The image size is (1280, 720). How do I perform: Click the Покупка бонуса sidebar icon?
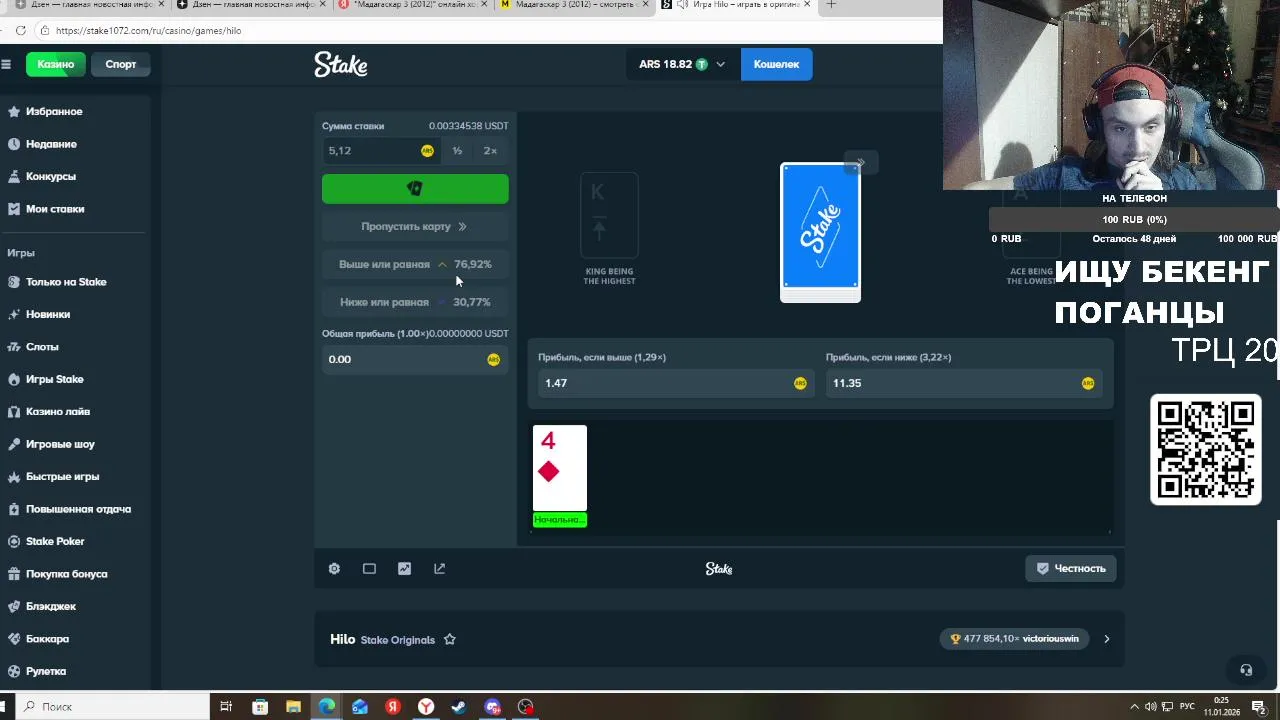[x=14, y=574]
